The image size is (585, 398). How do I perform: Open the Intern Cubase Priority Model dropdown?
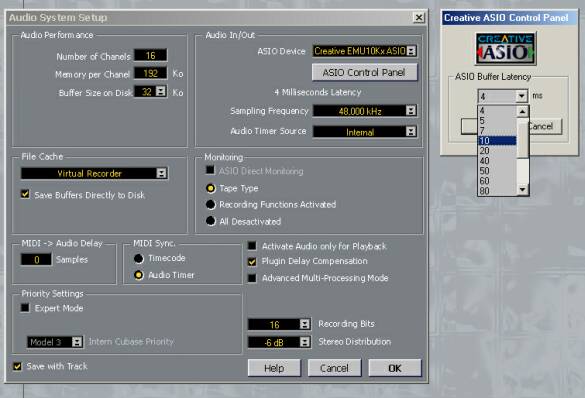click(77, 342)
